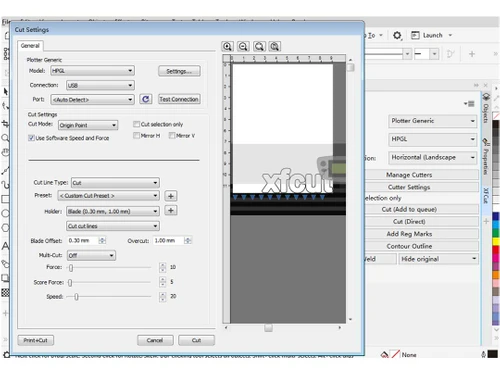Viewport: 500px width, 375px height.
Task: Click Cut (Add to queue) button
Action: click(422, 209)
